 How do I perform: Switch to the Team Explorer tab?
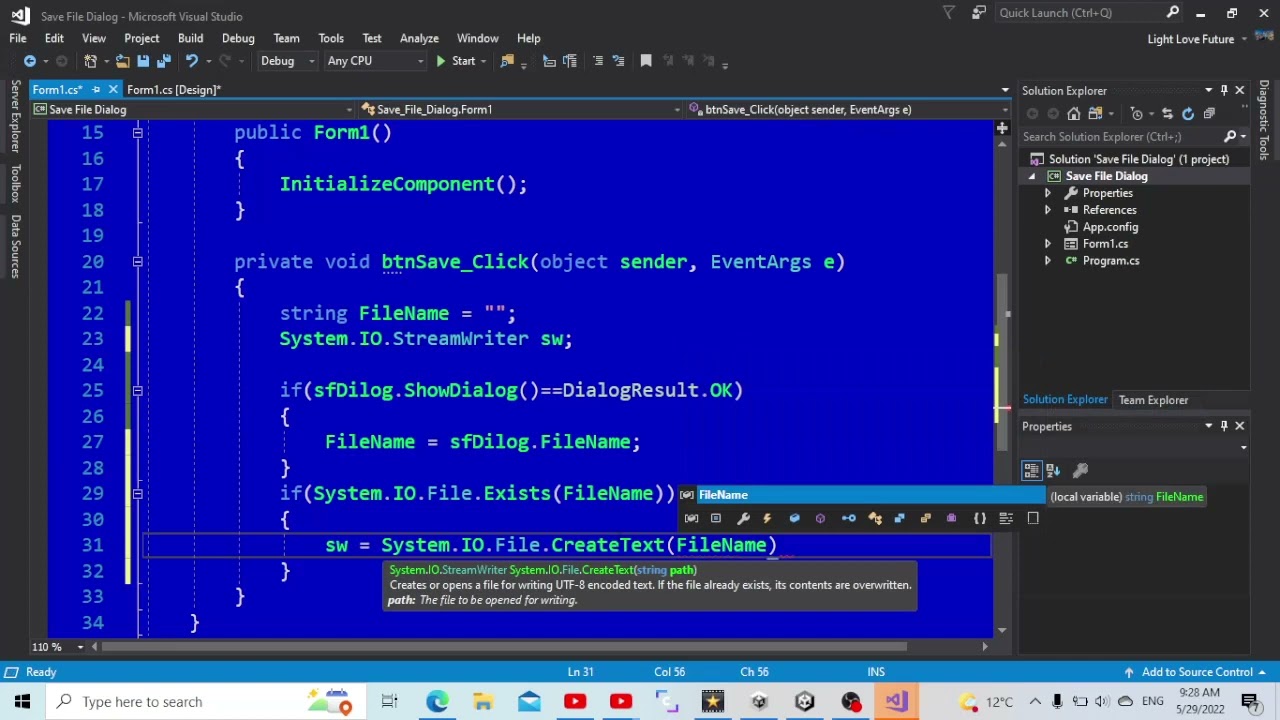1153,400
